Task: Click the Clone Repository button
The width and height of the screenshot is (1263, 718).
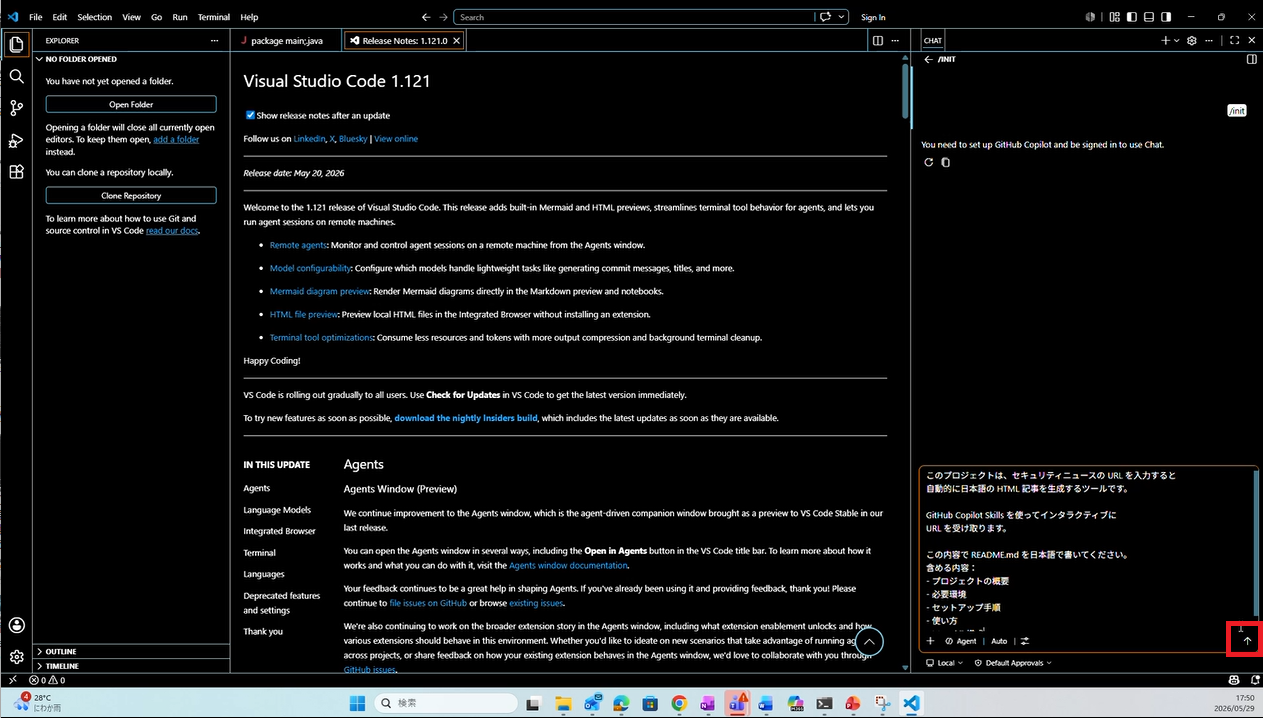Action: (x=131, y=196)
